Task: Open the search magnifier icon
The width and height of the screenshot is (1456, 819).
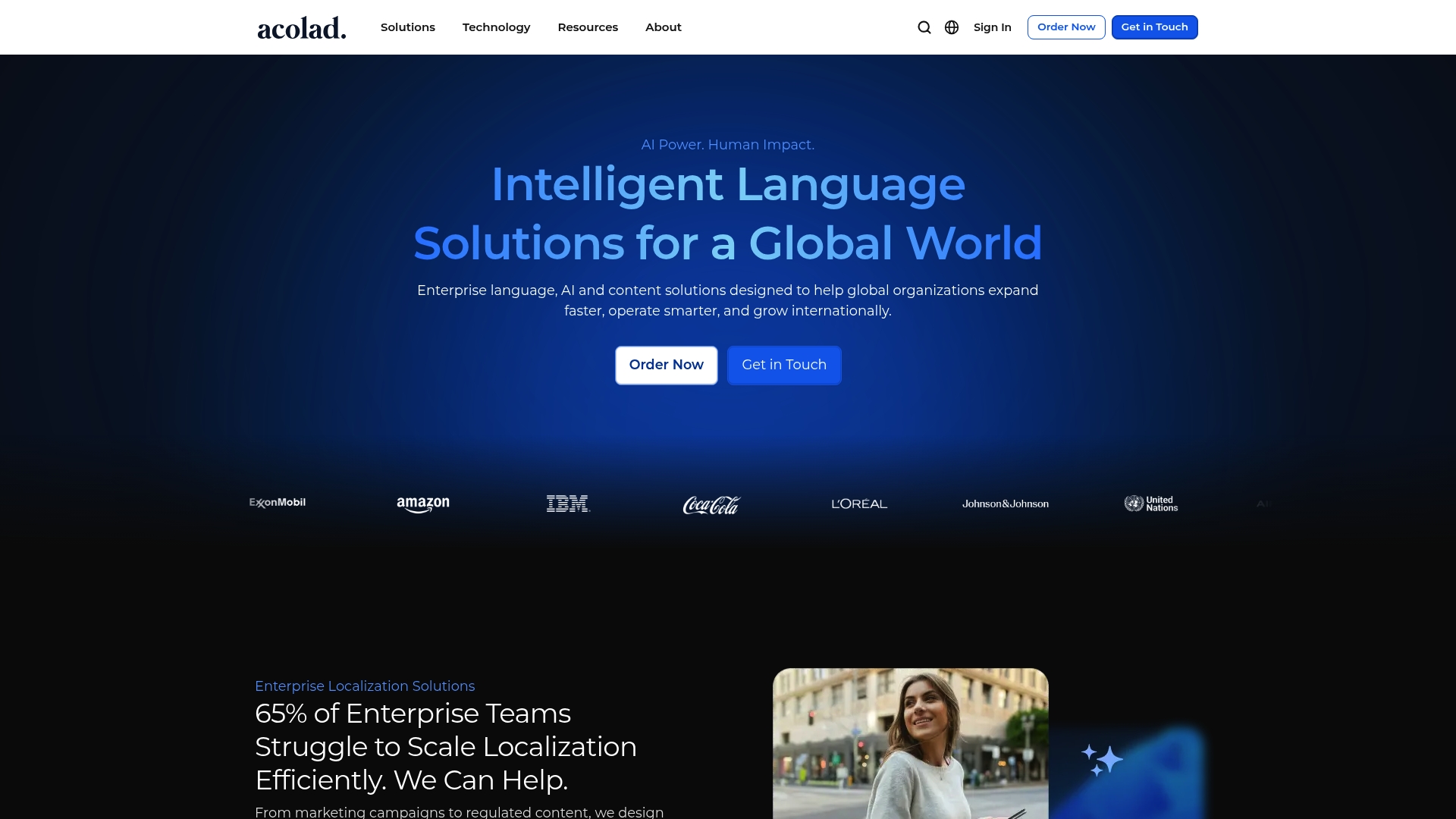Action: 924,27
